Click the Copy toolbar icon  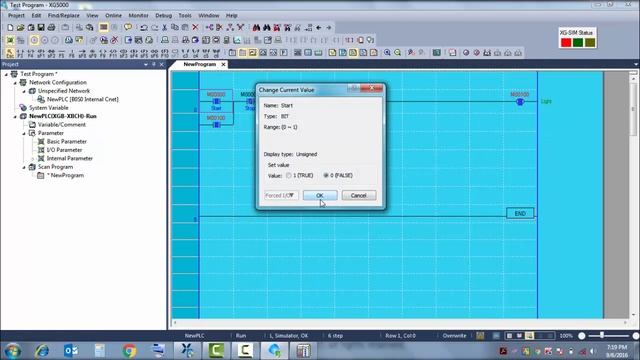click(175, 27)
